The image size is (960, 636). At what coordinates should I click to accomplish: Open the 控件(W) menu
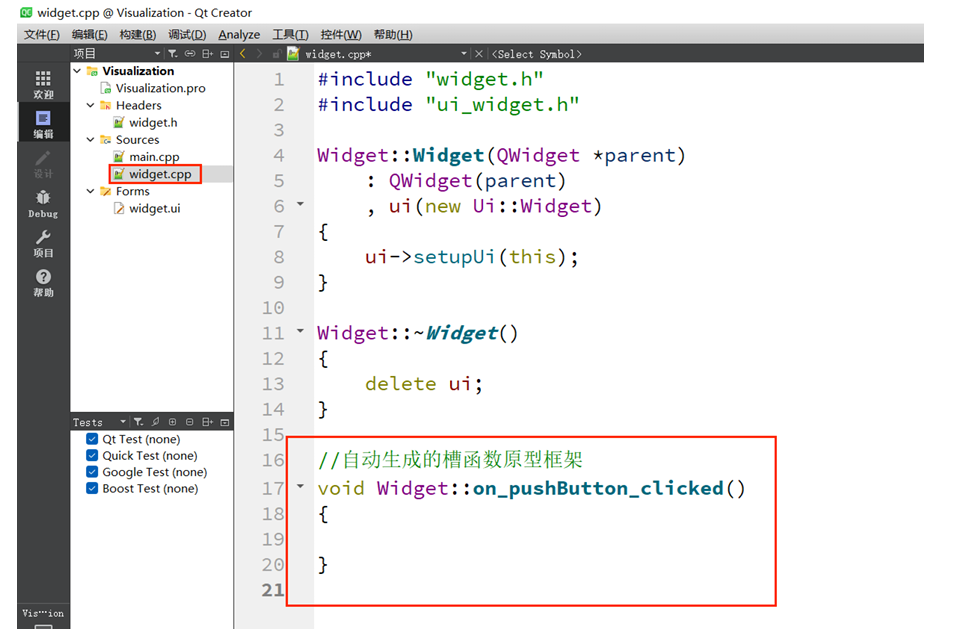click(x=341, y=34)
